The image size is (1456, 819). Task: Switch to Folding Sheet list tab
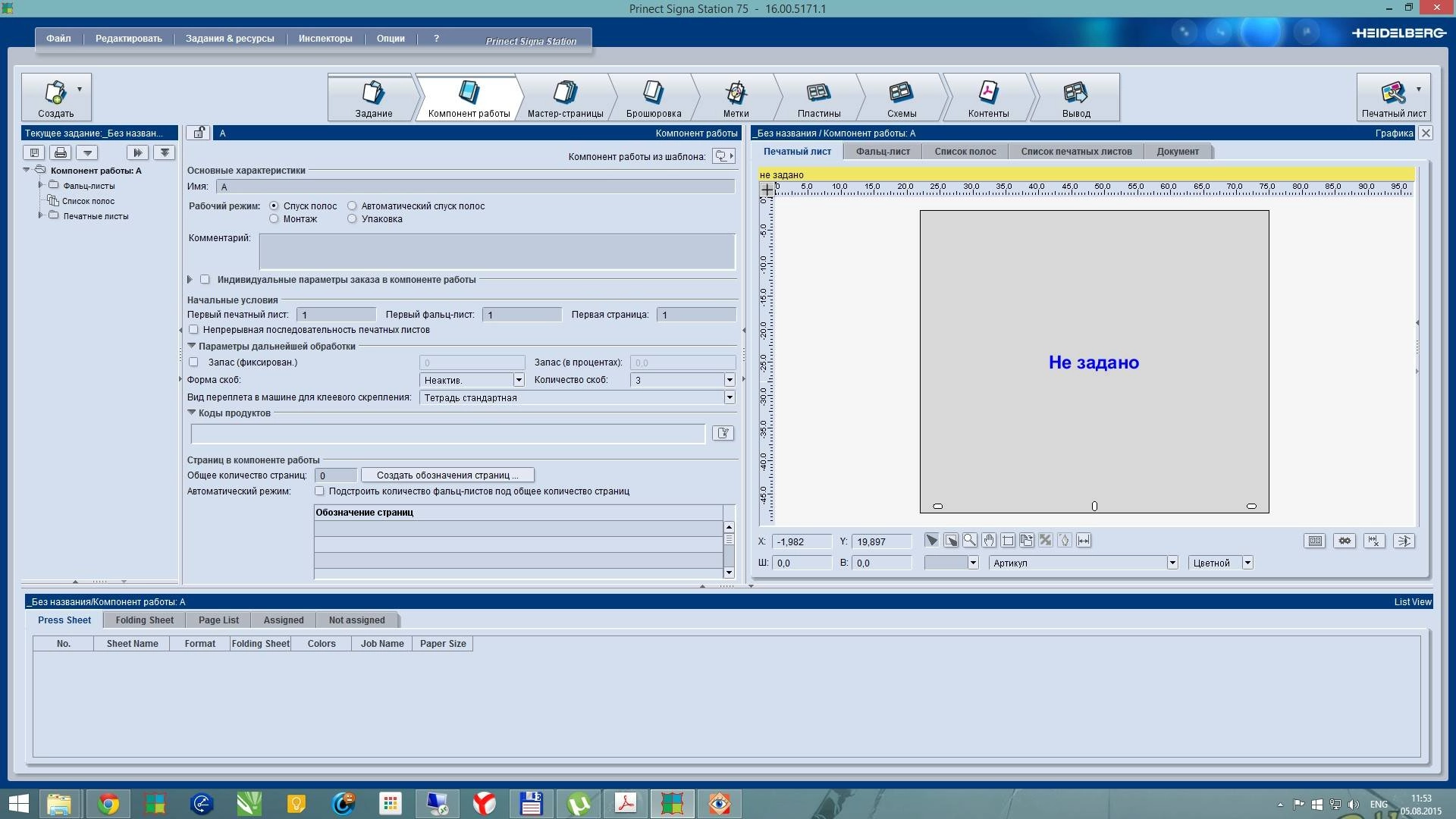(x=144, y=620)
